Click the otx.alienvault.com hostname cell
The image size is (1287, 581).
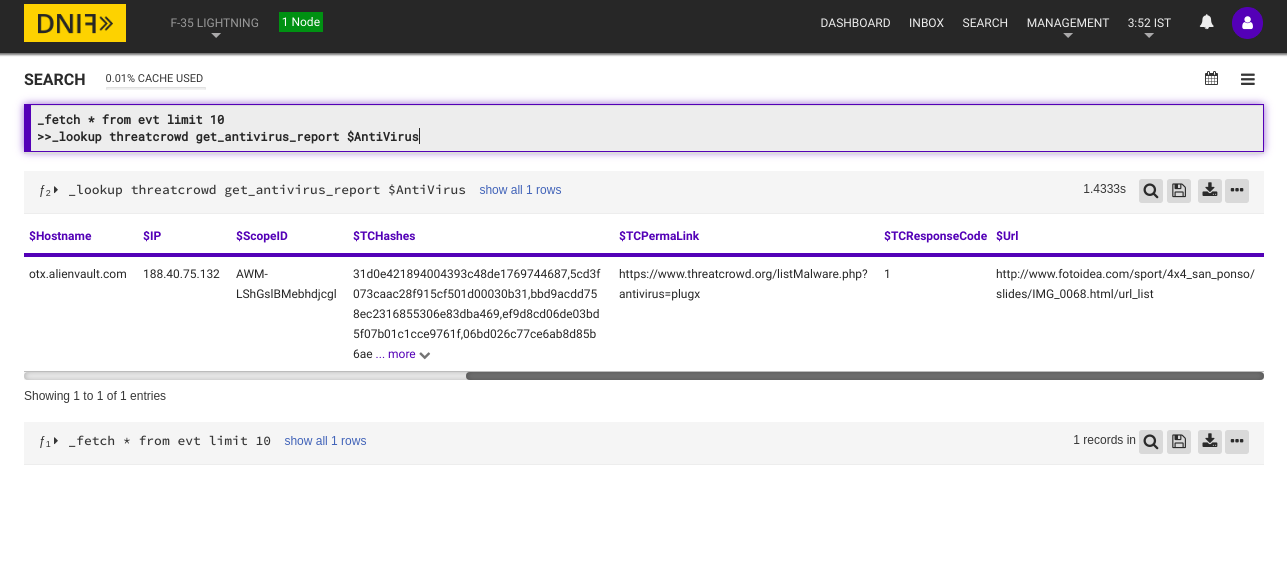[x=78, y=274]
